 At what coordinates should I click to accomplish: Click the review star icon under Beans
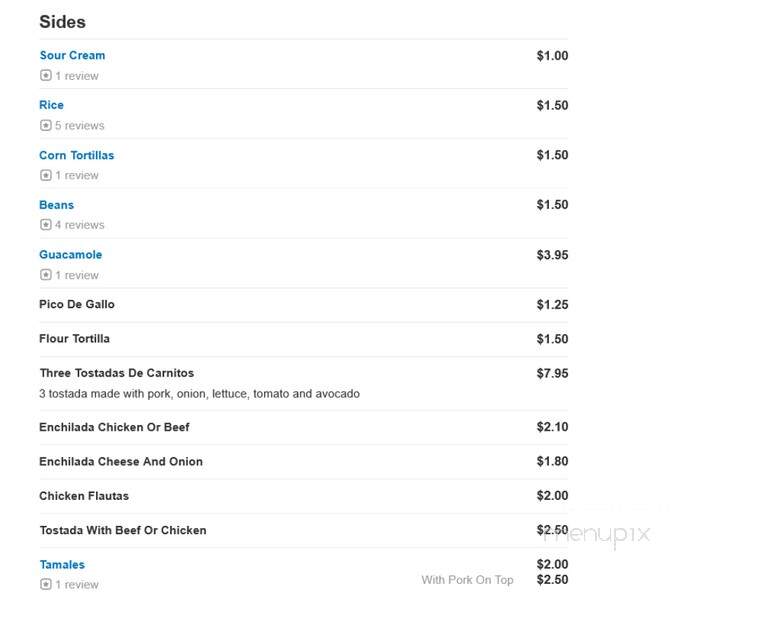pyautogui.click(x=46, y=225)
